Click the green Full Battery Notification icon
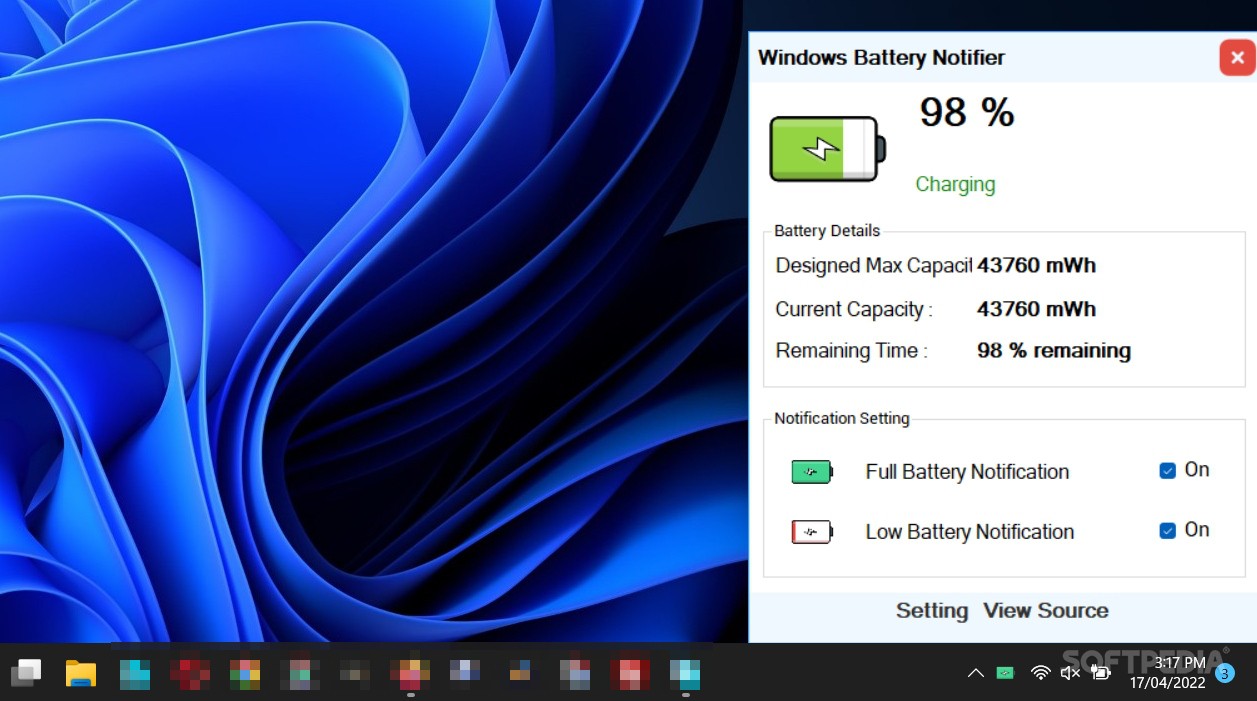The image size is (1257, 701). [812, 472]
